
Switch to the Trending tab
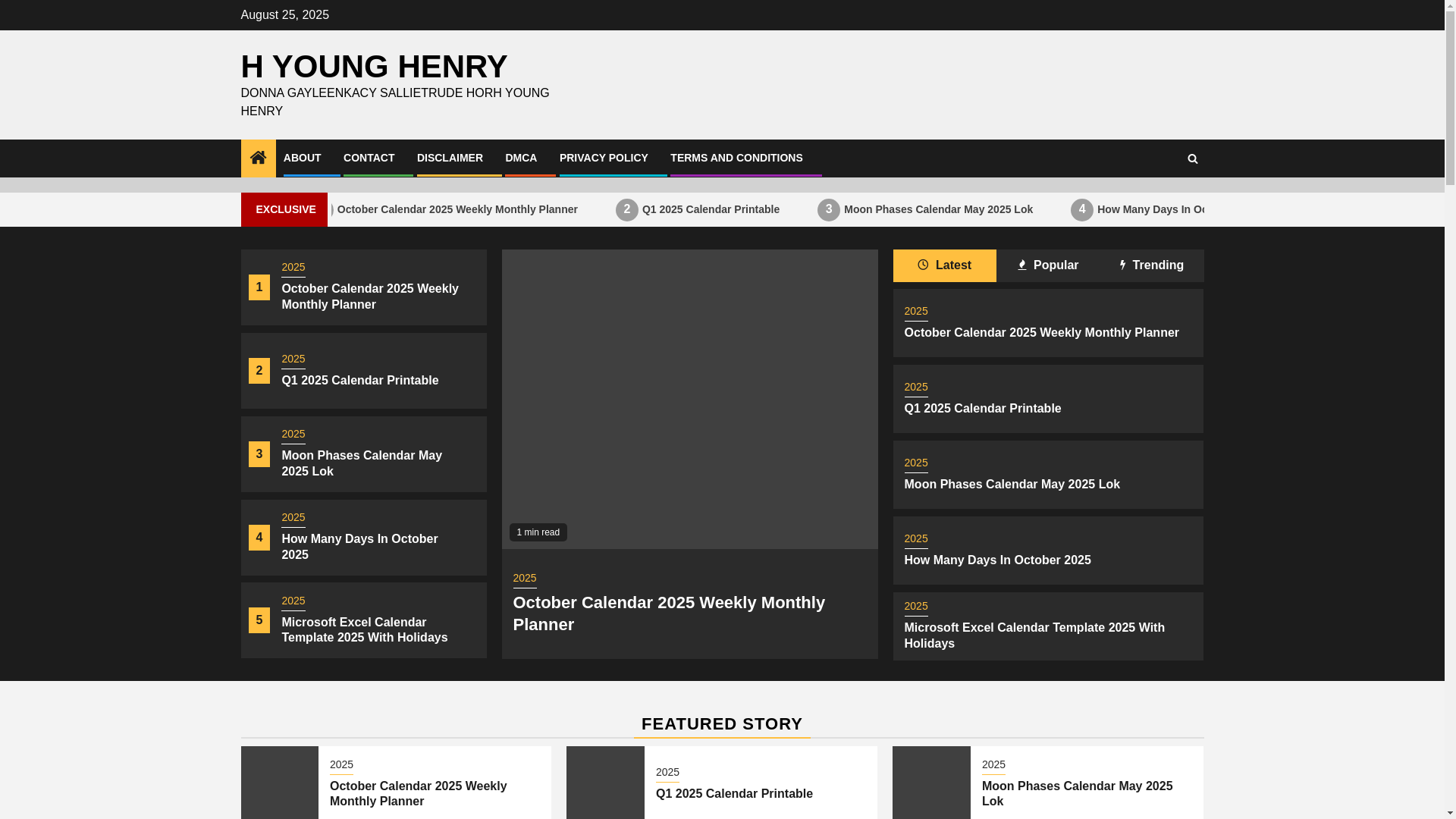1151,265
